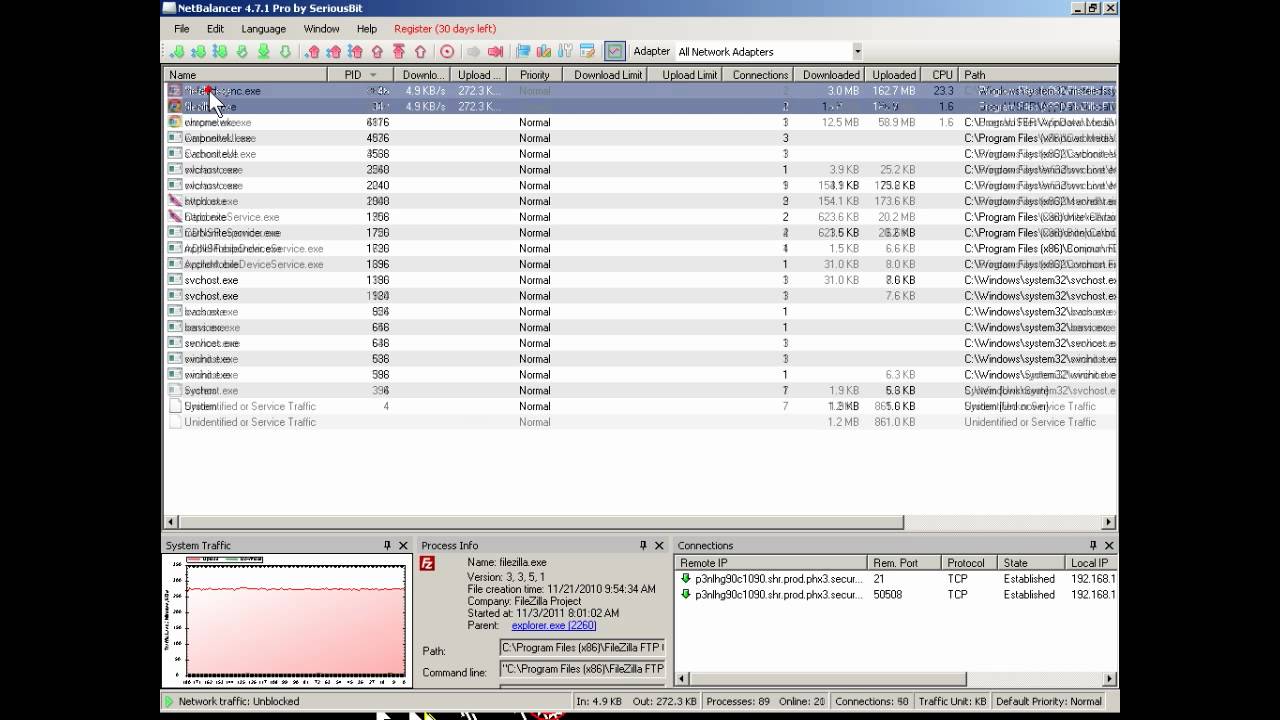
Task: Toggle the traffic chart toolbar button
Action: 614,51
